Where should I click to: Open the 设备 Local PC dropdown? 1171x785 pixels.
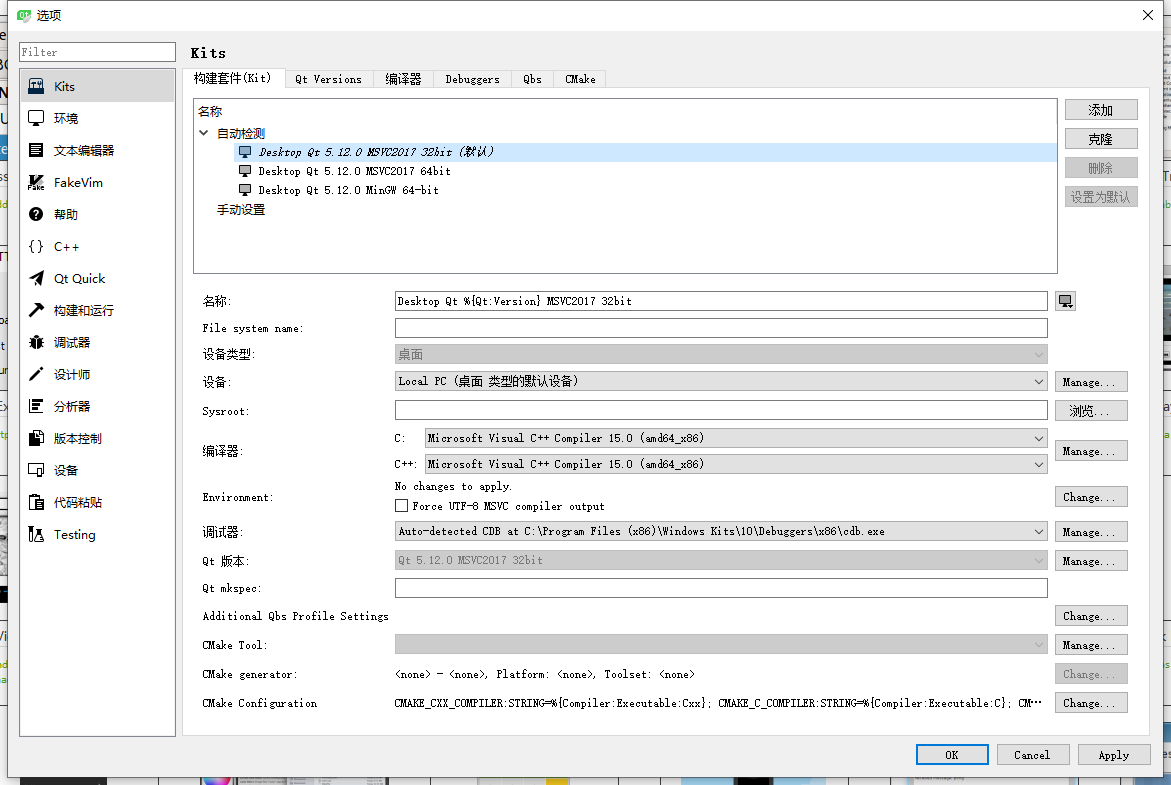721,381
